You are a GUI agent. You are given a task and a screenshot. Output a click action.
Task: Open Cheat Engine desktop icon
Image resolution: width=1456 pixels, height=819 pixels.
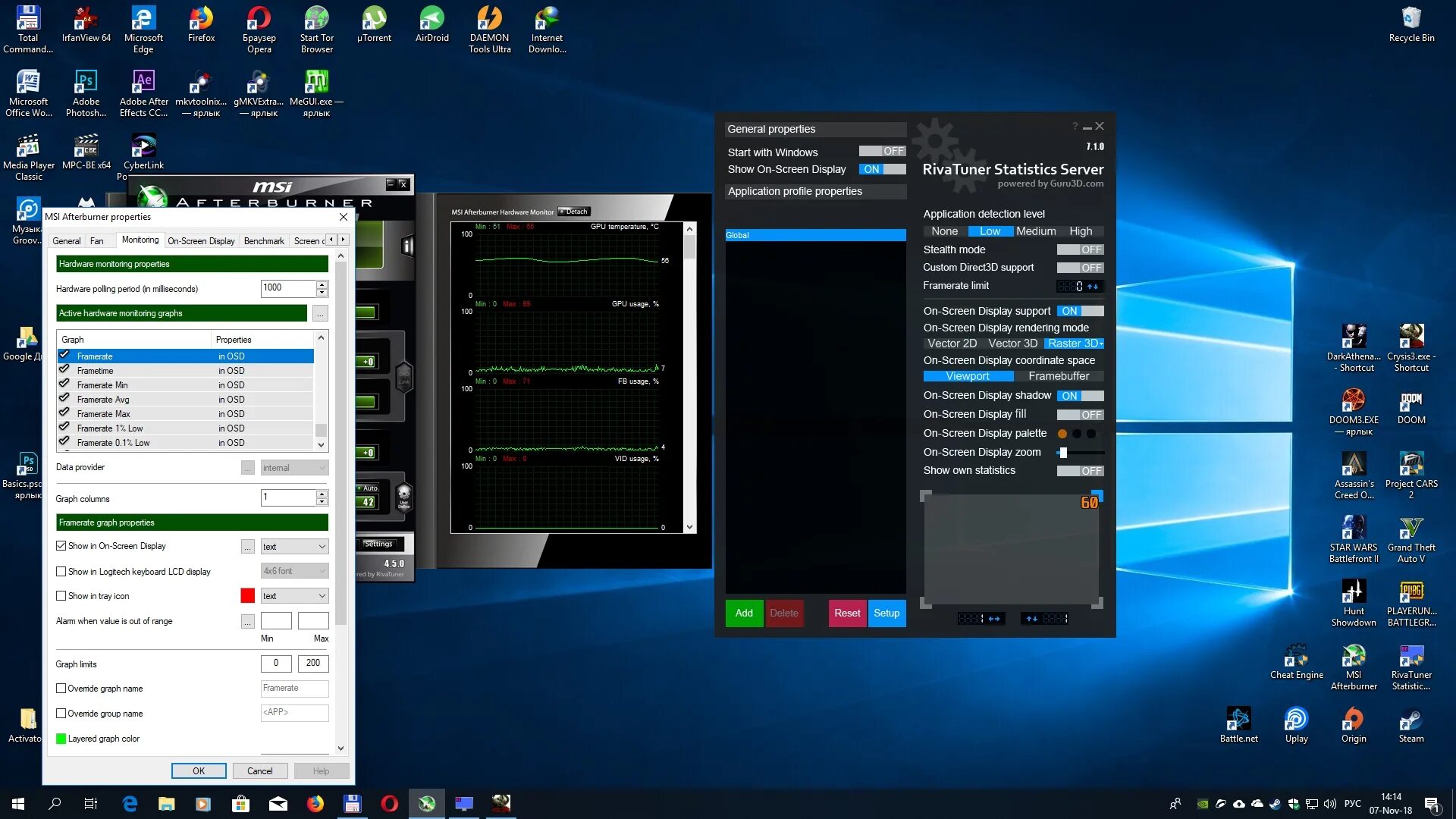coord(1296,662)
